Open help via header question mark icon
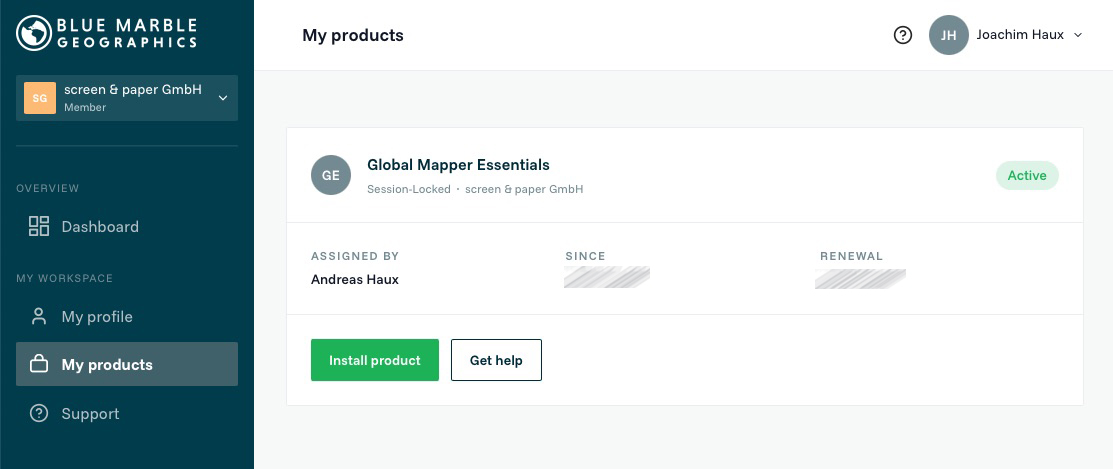Image resolution: width=1113 pixels, height=469 pixels. [x=902, y=35]
